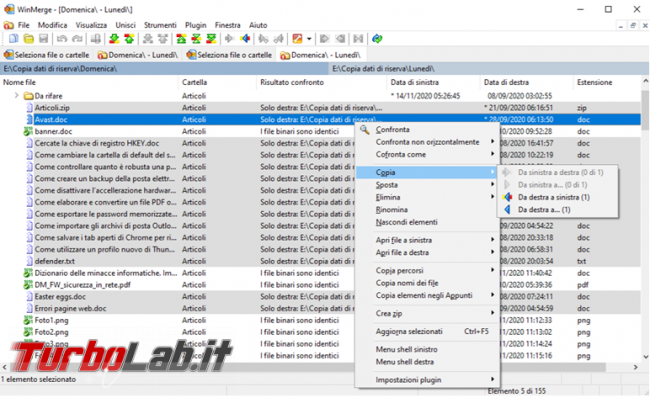Click the Refresh toolbar icon
The height and width of the screenshot is (398, 650).
point(377,39)
